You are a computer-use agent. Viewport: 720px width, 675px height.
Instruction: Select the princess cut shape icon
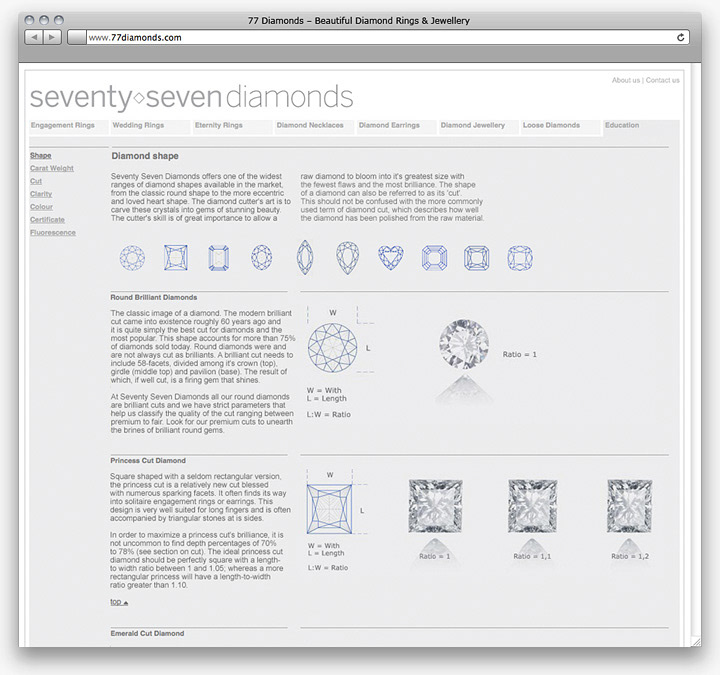(x=176, y=258)
